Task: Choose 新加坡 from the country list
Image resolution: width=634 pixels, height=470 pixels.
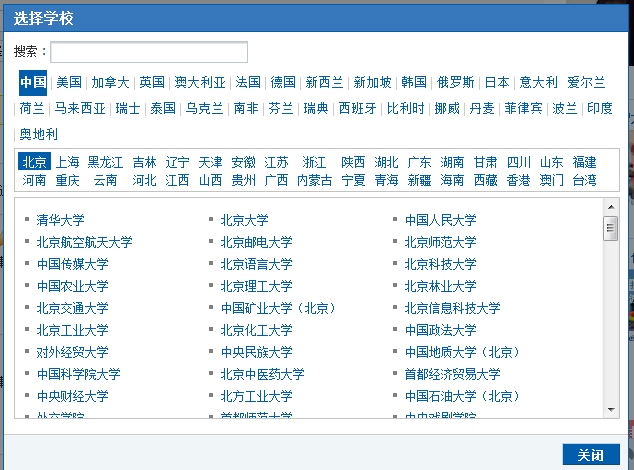Action: pos(372,83)
